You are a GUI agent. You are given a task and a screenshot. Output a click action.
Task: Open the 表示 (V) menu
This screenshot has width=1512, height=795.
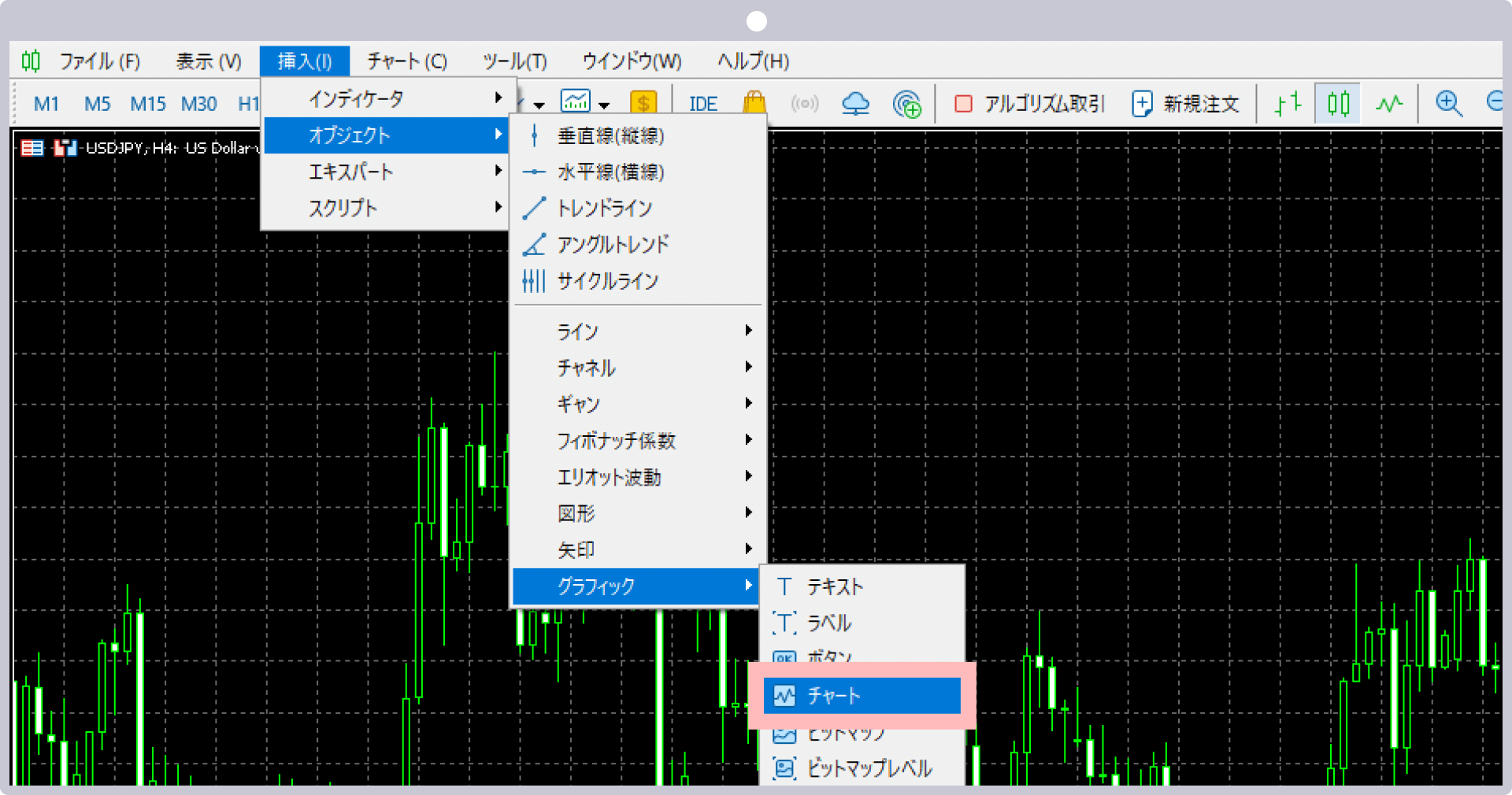point(207,61)
